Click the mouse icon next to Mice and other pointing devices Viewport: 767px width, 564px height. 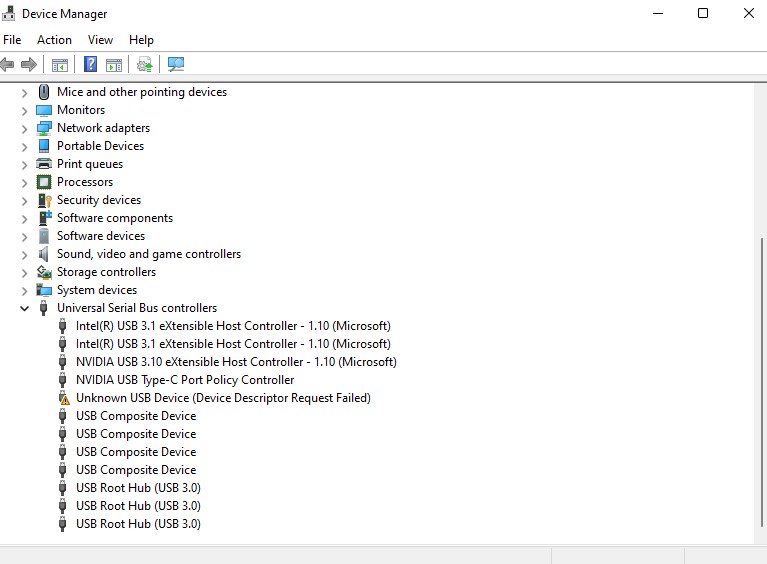(44, 92)
